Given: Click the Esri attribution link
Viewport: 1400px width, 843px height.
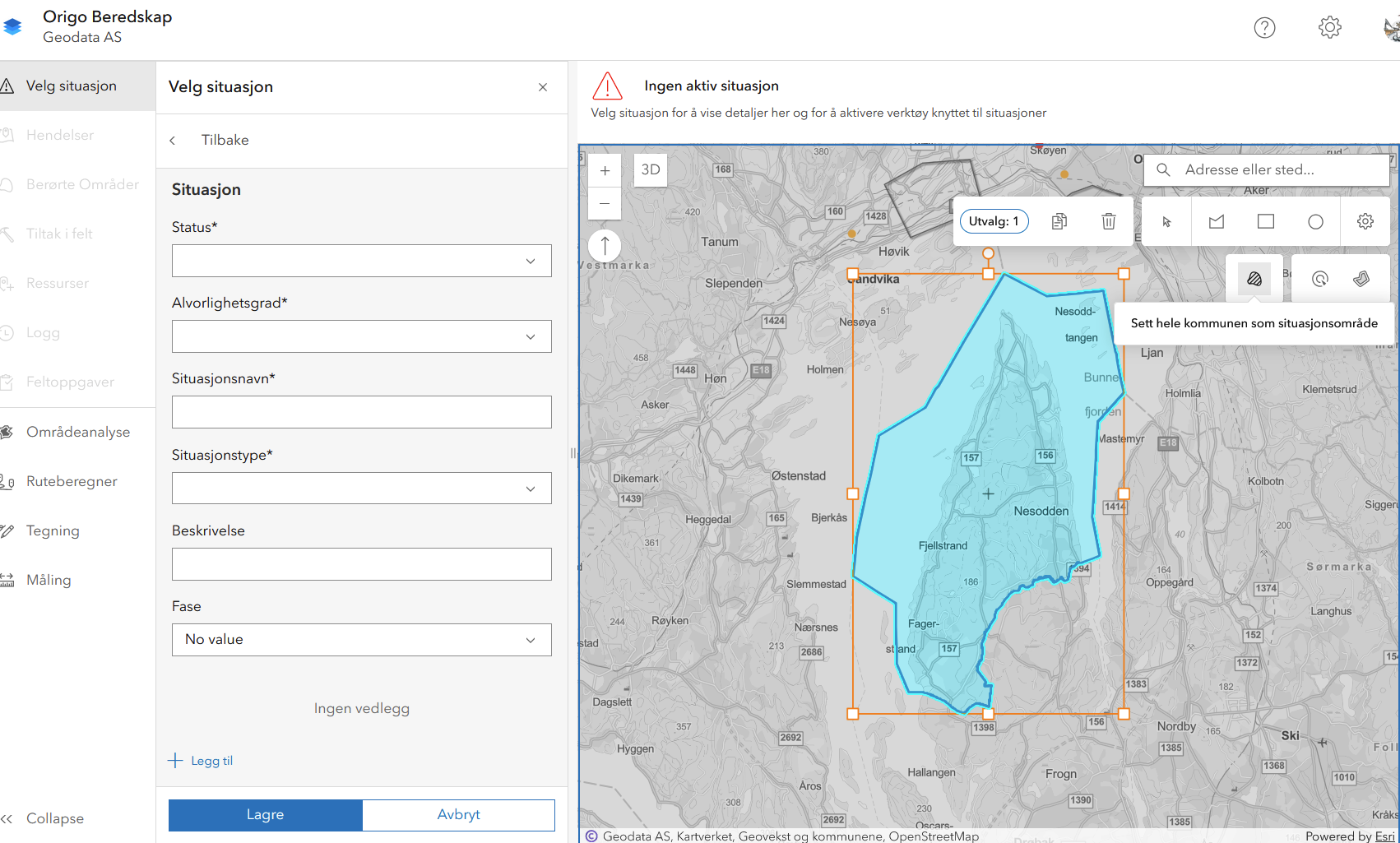Looking at the screenshot, I should (1385, 836).
